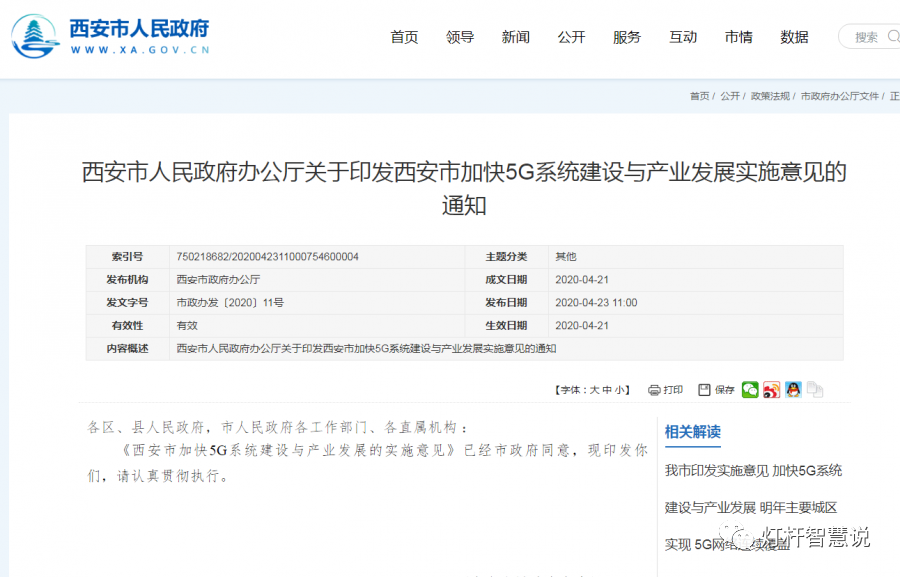This screenshot has width=900, height=577.
Task: Click the Xi'an government pagoda logo
Action: coord(34,36)
